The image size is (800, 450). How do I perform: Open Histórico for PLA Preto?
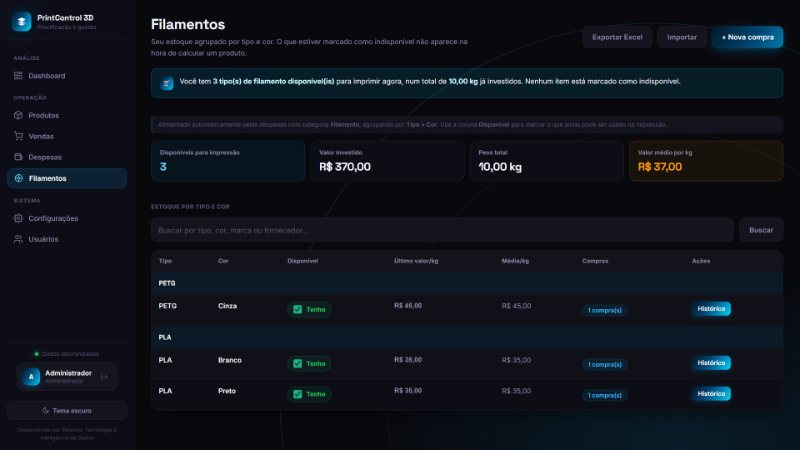click(x=711, y=393)
